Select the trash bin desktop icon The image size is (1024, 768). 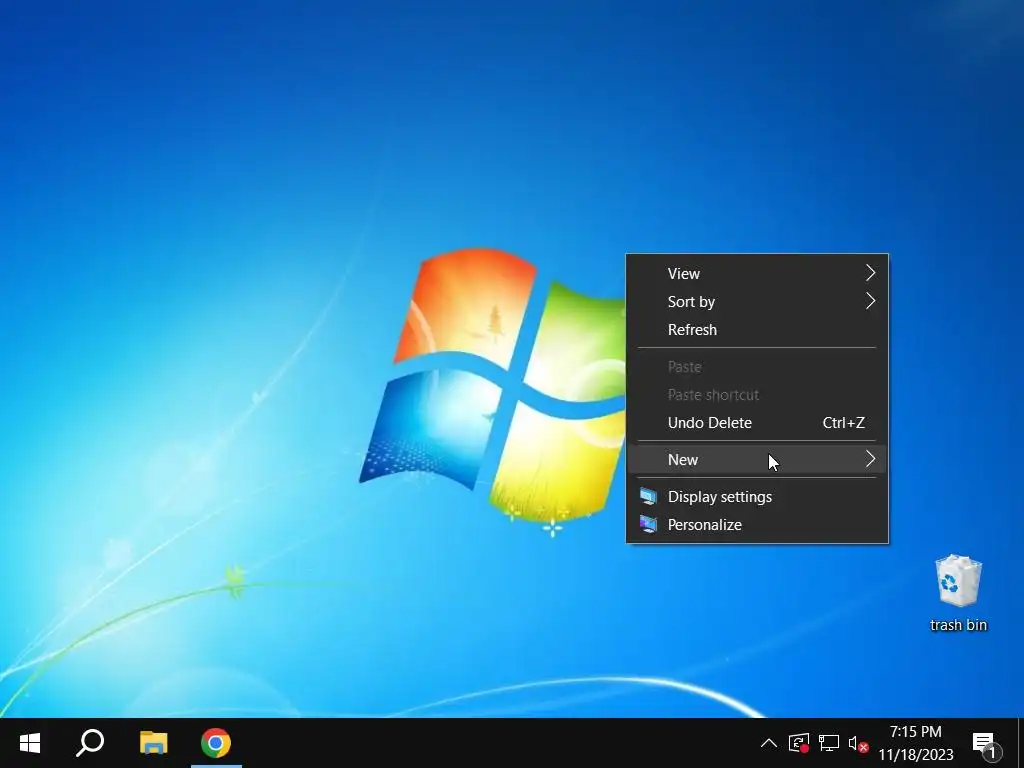(958, 593)
